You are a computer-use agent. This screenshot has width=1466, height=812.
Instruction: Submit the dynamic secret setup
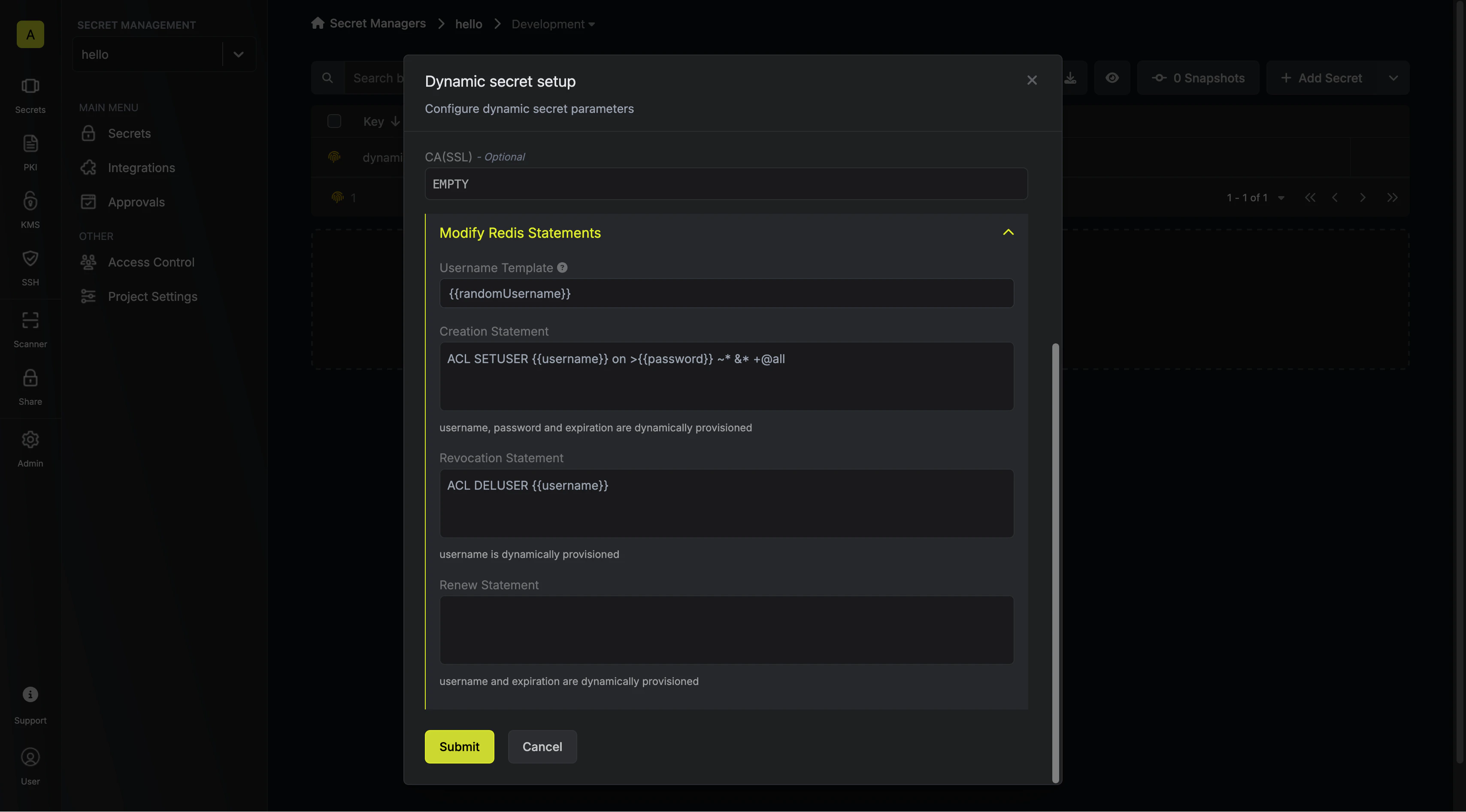[x=459, y=747]
